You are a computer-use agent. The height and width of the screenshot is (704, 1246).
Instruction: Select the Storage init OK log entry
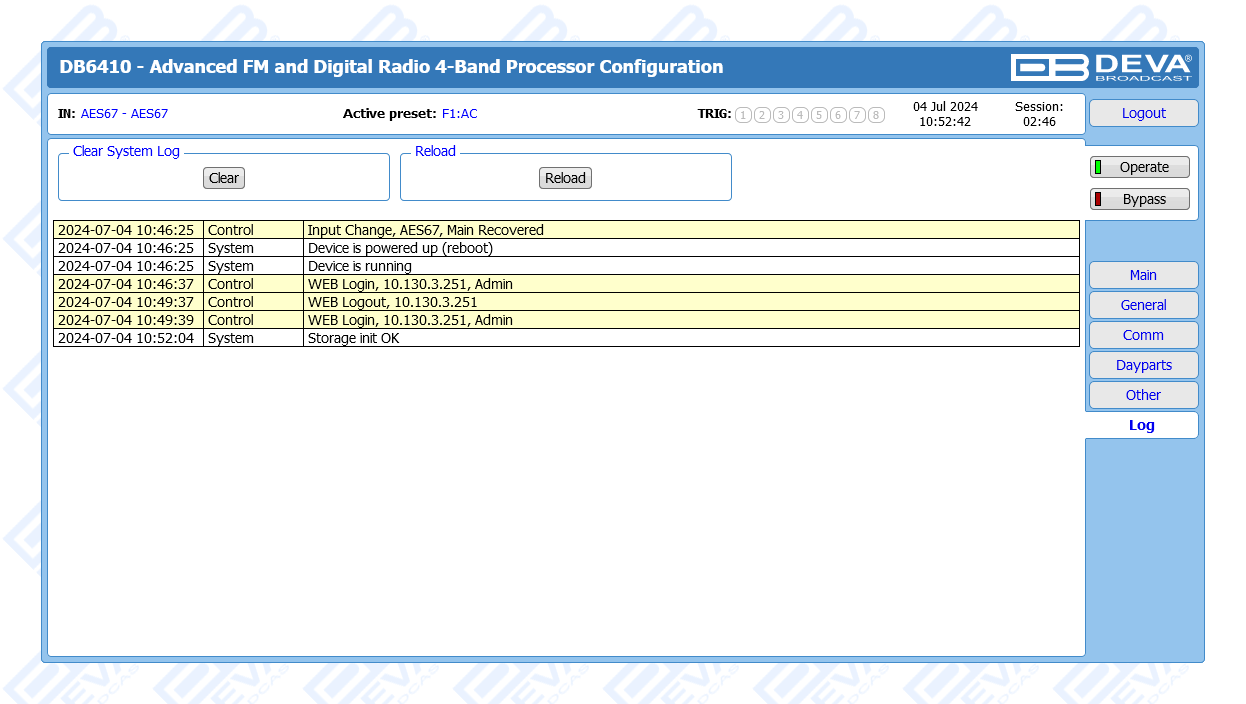tap(353, 338)
